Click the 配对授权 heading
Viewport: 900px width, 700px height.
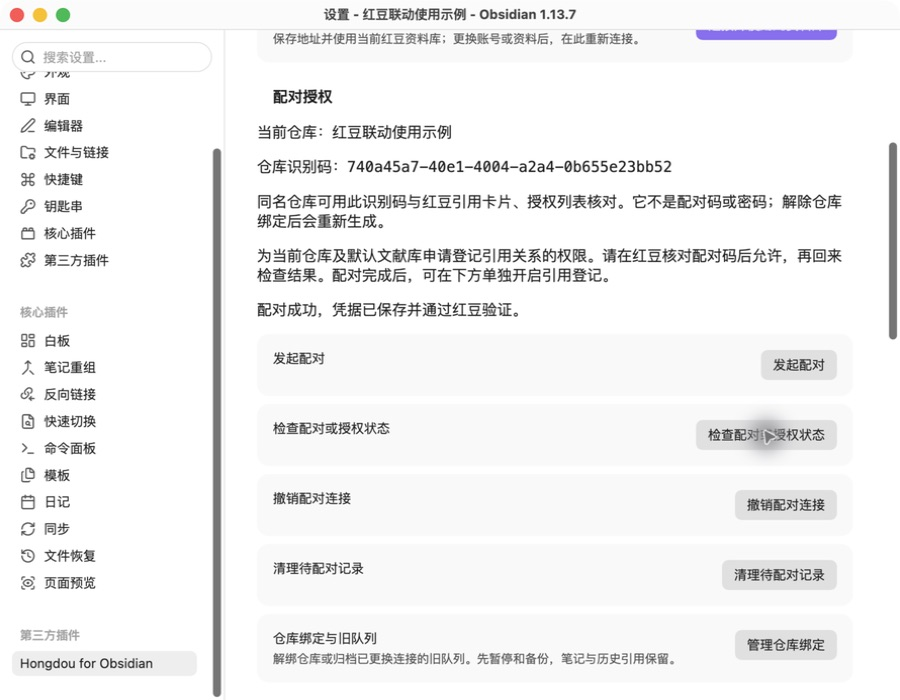(x=302, y=97)
